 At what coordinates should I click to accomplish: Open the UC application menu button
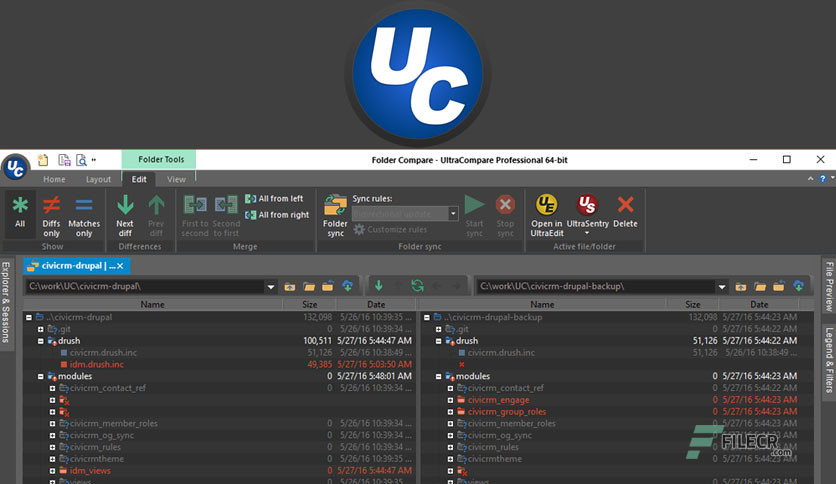click(15, 167)
